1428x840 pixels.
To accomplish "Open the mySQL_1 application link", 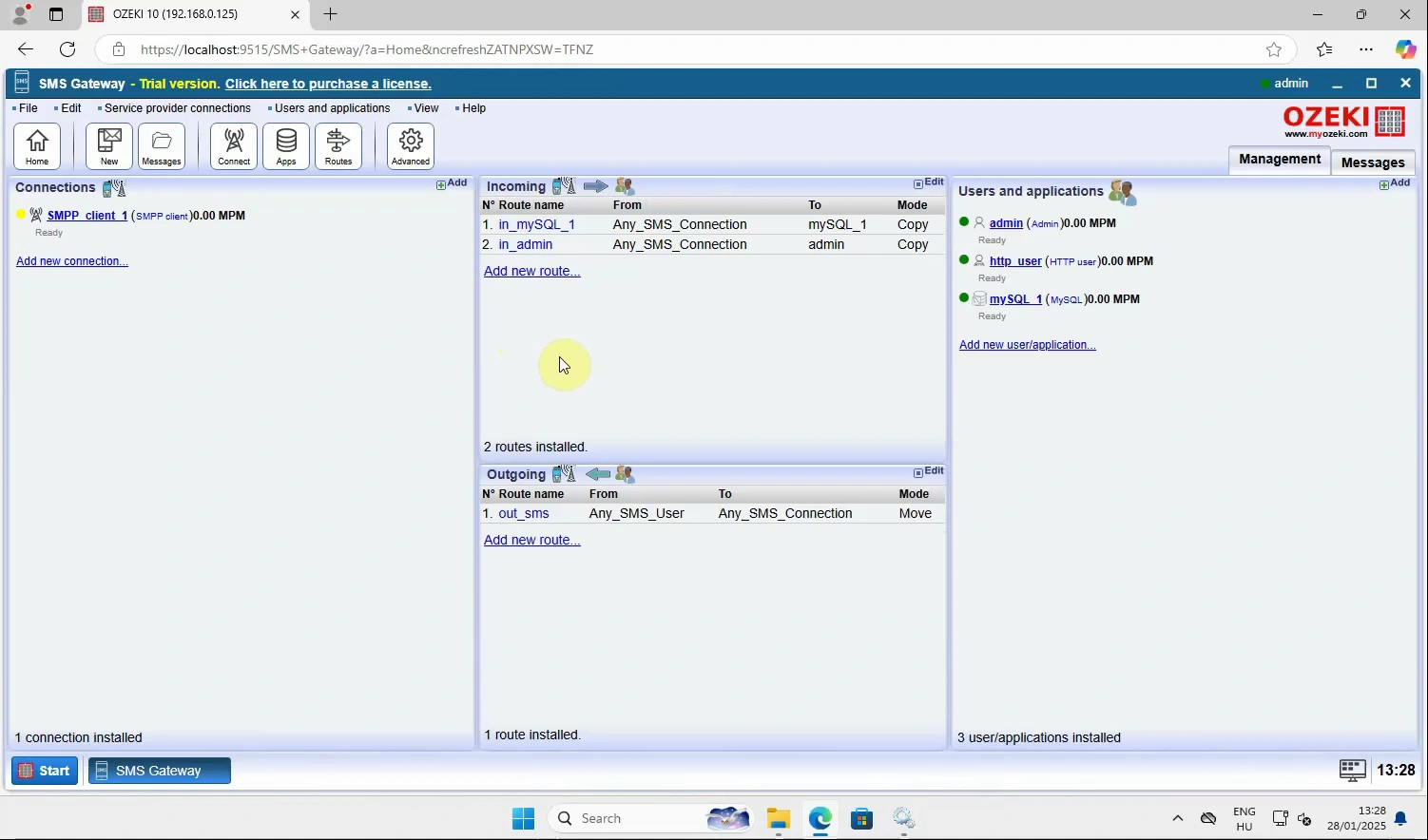I will 1015,299.
